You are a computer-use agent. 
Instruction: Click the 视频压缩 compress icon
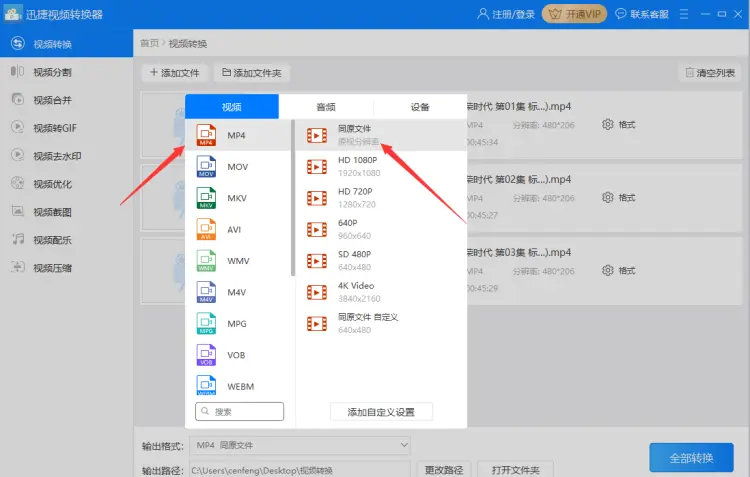coord(18,267)
